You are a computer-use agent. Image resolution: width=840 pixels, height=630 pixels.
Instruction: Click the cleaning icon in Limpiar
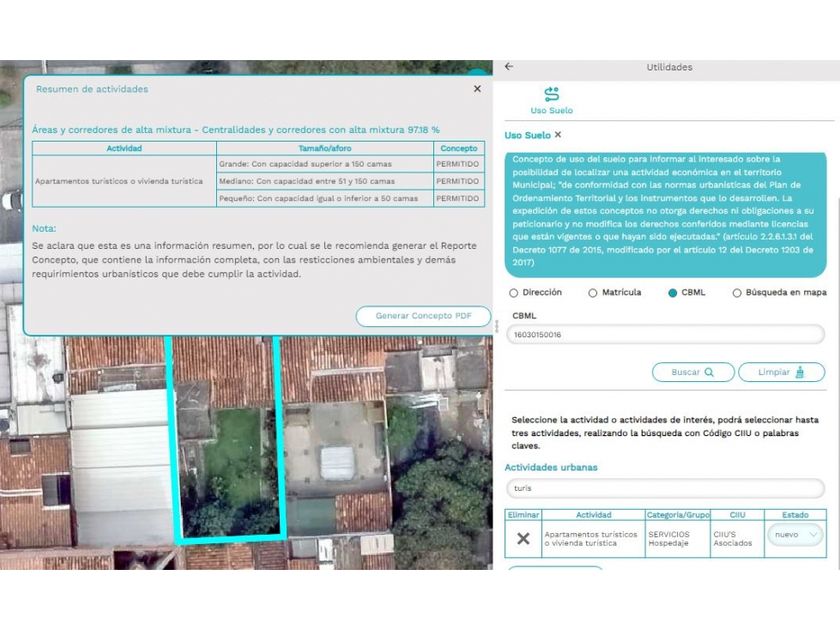799,372
